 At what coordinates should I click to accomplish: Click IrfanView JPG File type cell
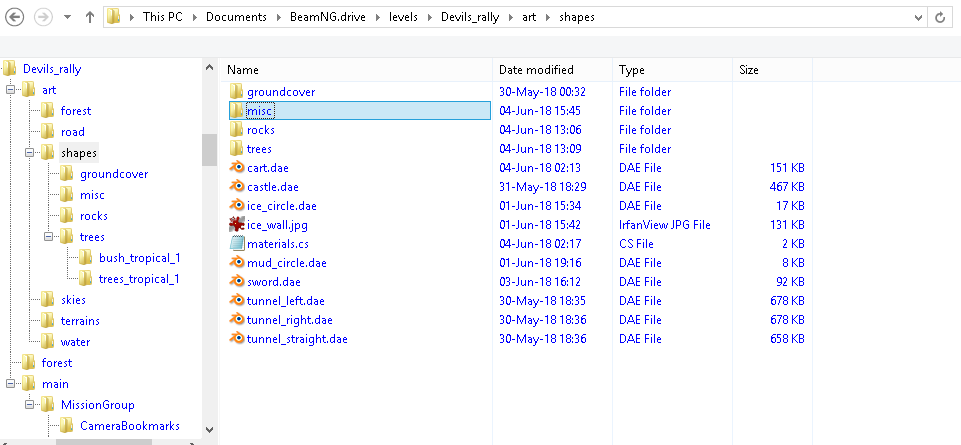click(x=665, y=225)
